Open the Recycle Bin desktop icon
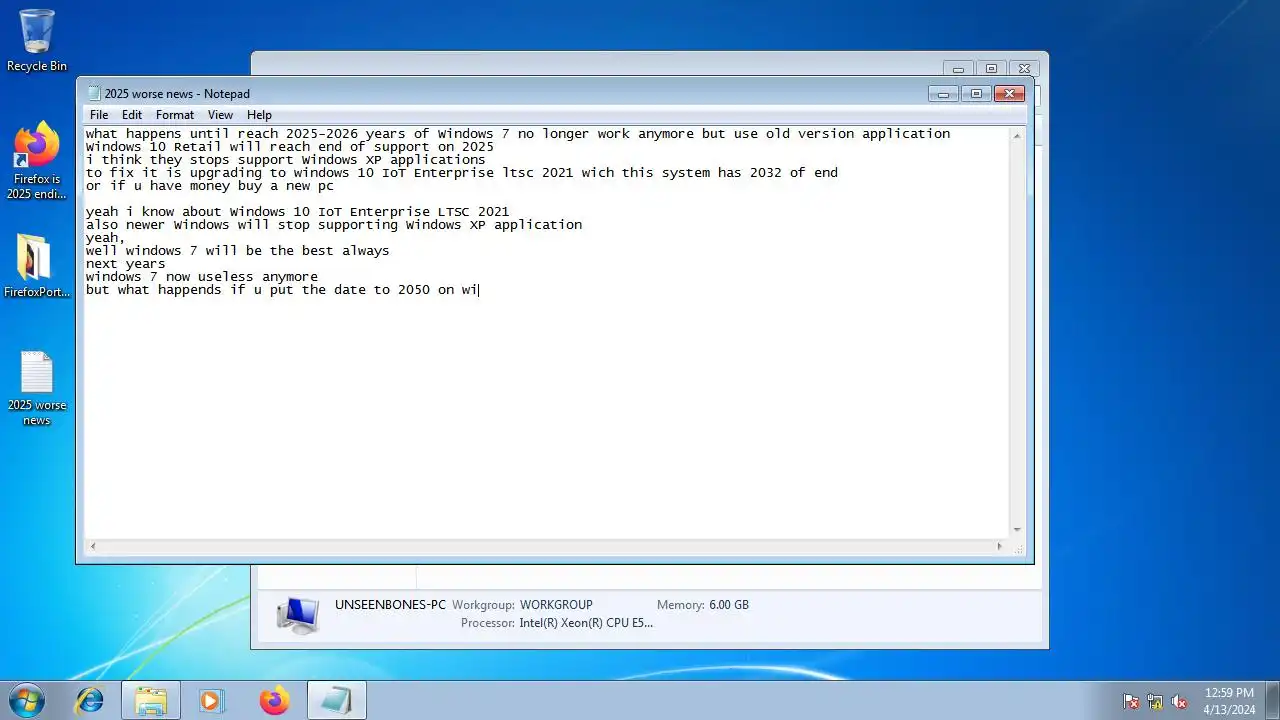This screenshot has height=720, width=1280. click(37, 41)
